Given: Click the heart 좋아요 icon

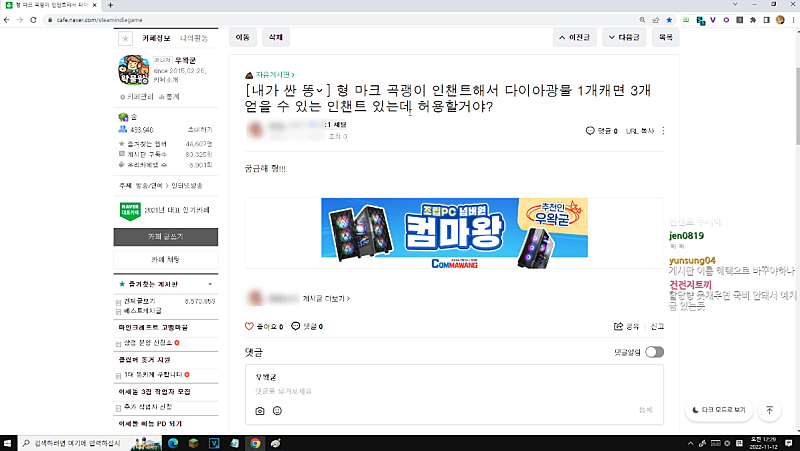Looking at the screenshot, I should 249,326.
